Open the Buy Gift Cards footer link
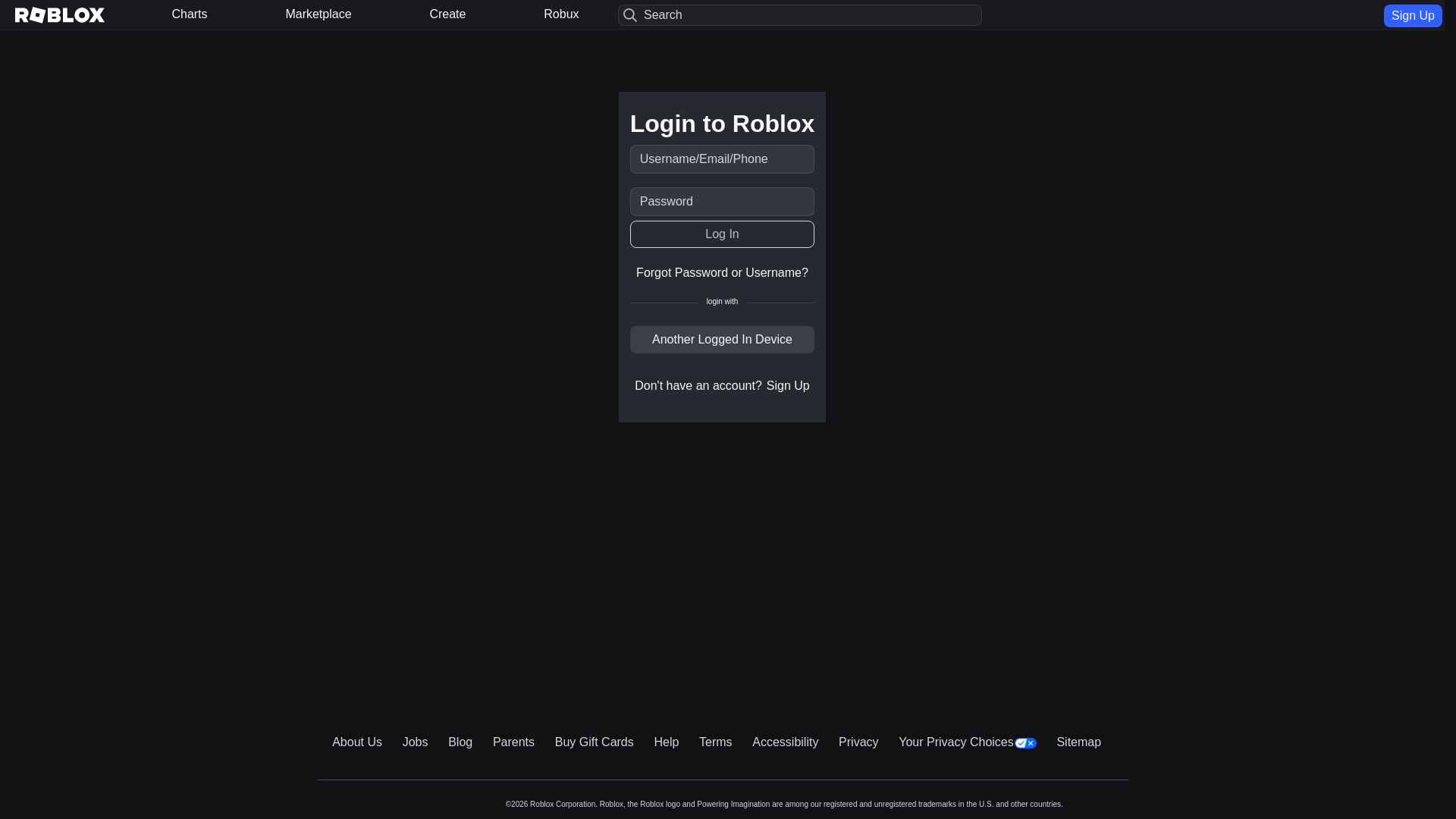This screenshot has width=1456, height=819. [x=594, y=742]
